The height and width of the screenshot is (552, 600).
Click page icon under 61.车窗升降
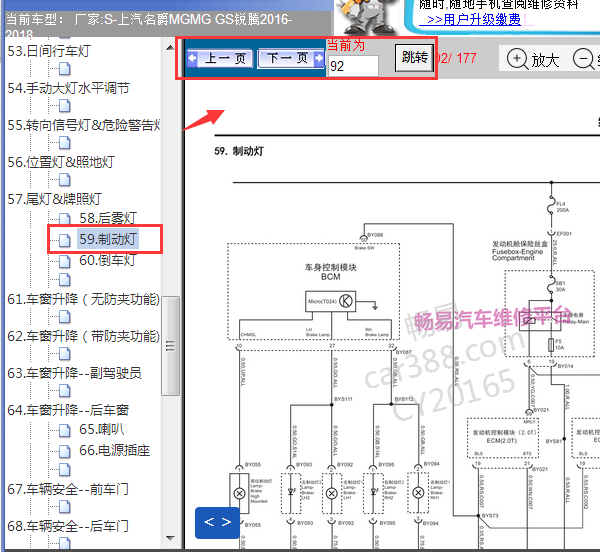pos(65,317)
